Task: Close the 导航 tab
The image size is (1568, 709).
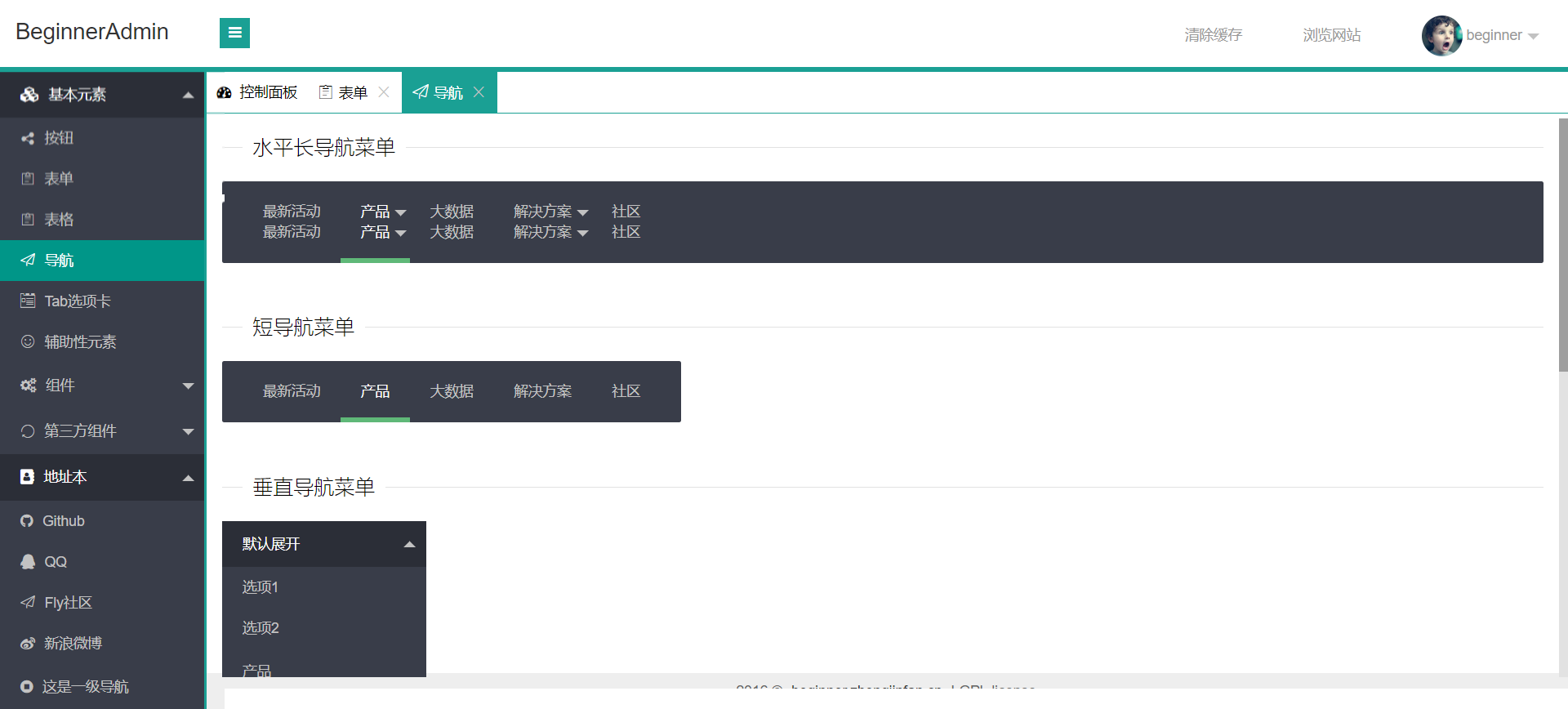Action: click(479, 92)
